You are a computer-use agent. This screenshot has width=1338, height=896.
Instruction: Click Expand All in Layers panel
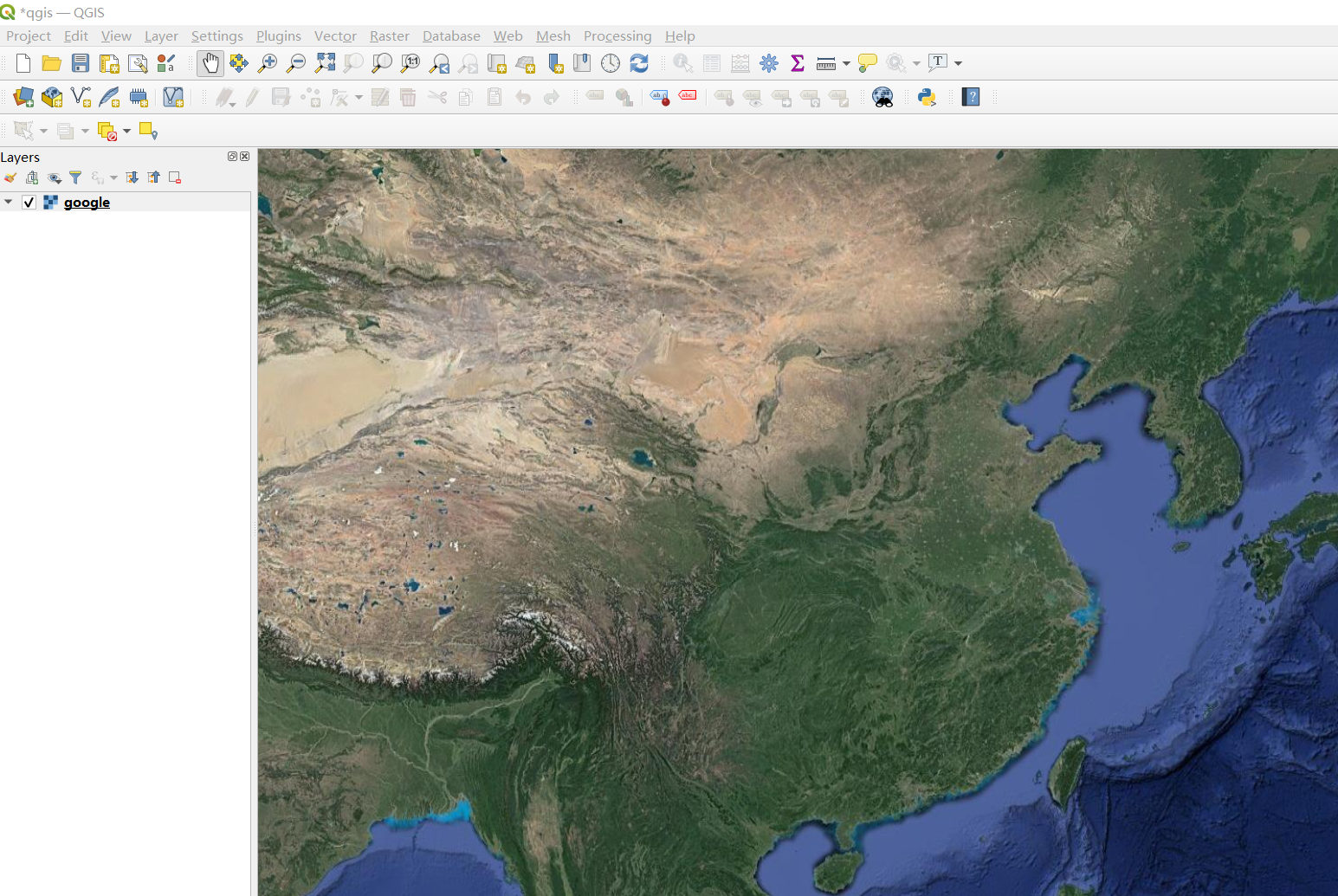[132, 177]
